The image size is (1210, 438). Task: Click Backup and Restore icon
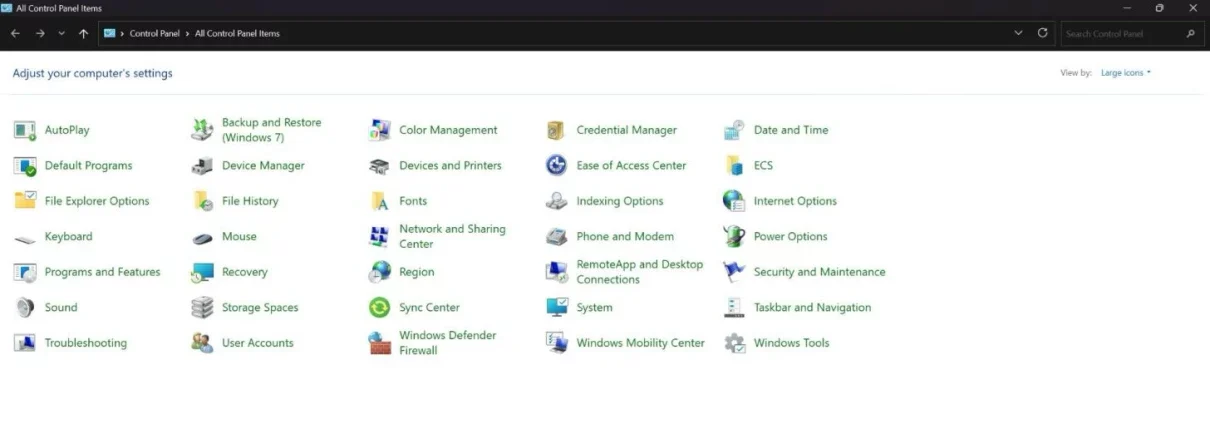(203, 130)
